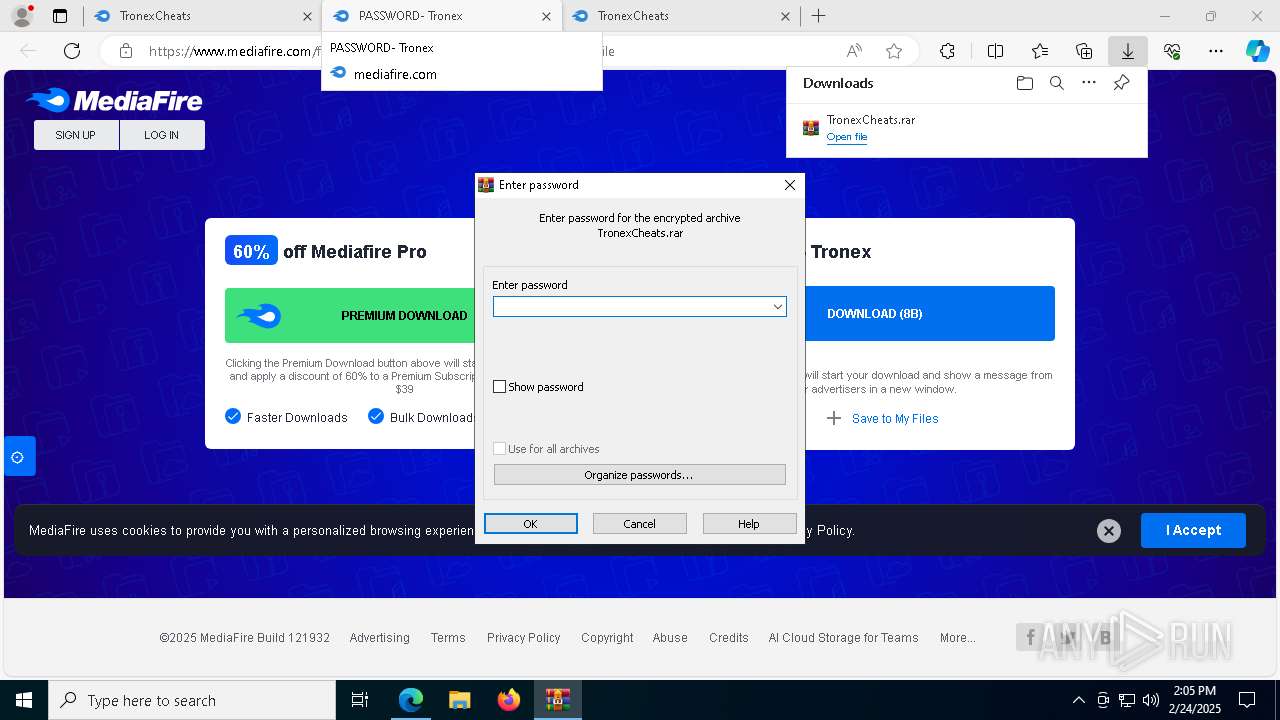Expand the password history dropdown arrow

[x=777, y=307]
